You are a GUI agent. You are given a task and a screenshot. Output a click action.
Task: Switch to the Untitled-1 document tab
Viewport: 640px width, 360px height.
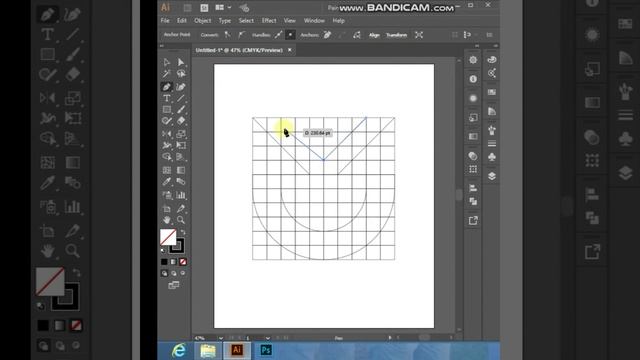pyautogui.click(x=239, y=50)
